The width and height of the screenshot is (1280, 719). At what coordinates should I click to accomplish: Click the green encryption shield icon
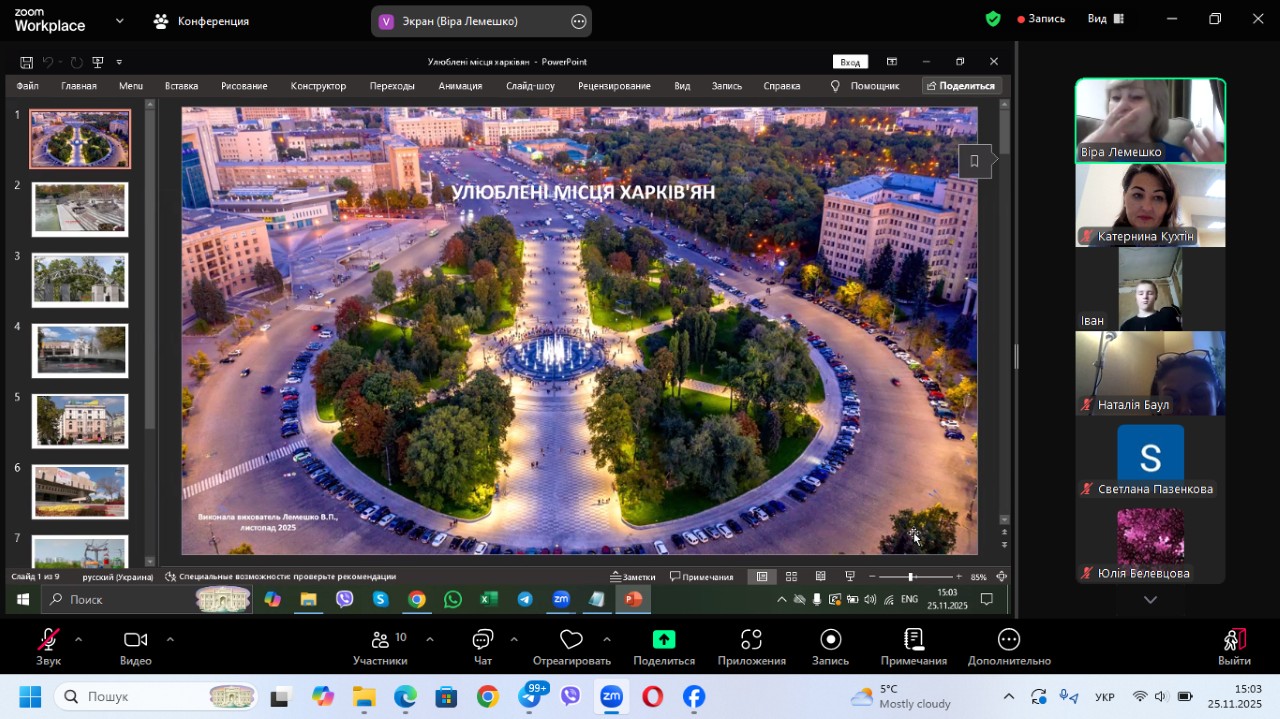(x=992, y=19)
